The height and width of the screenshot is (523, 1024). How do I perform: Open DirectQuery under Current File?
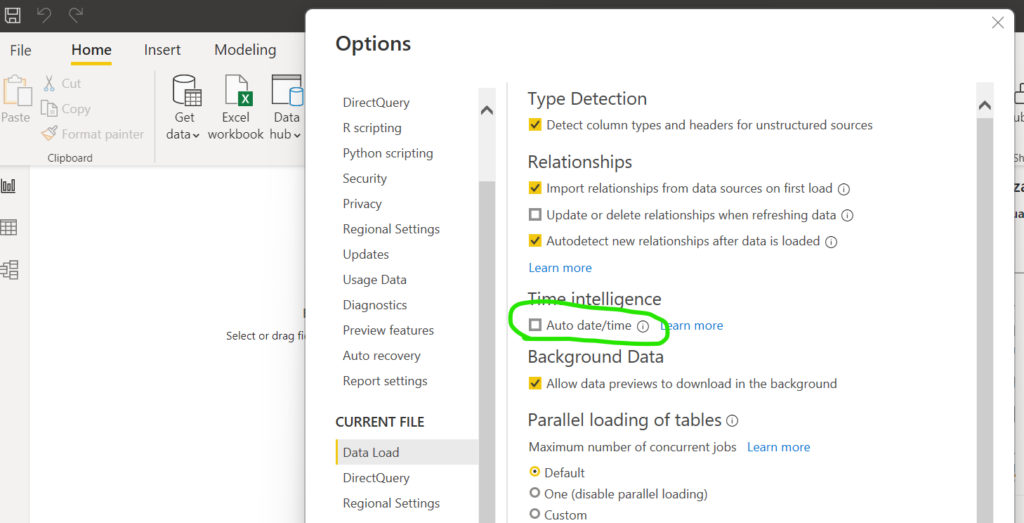coord(376,478)
